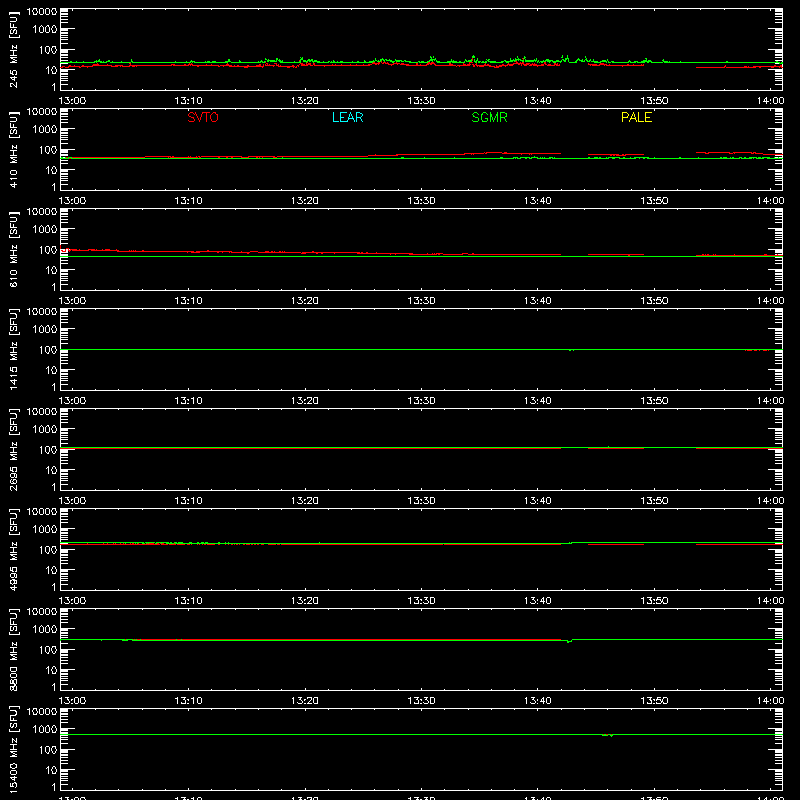This screenshot has height=800, width=800.
Task: Click the 13:30 tick below the 610 MHz plot
Action: 421,301
